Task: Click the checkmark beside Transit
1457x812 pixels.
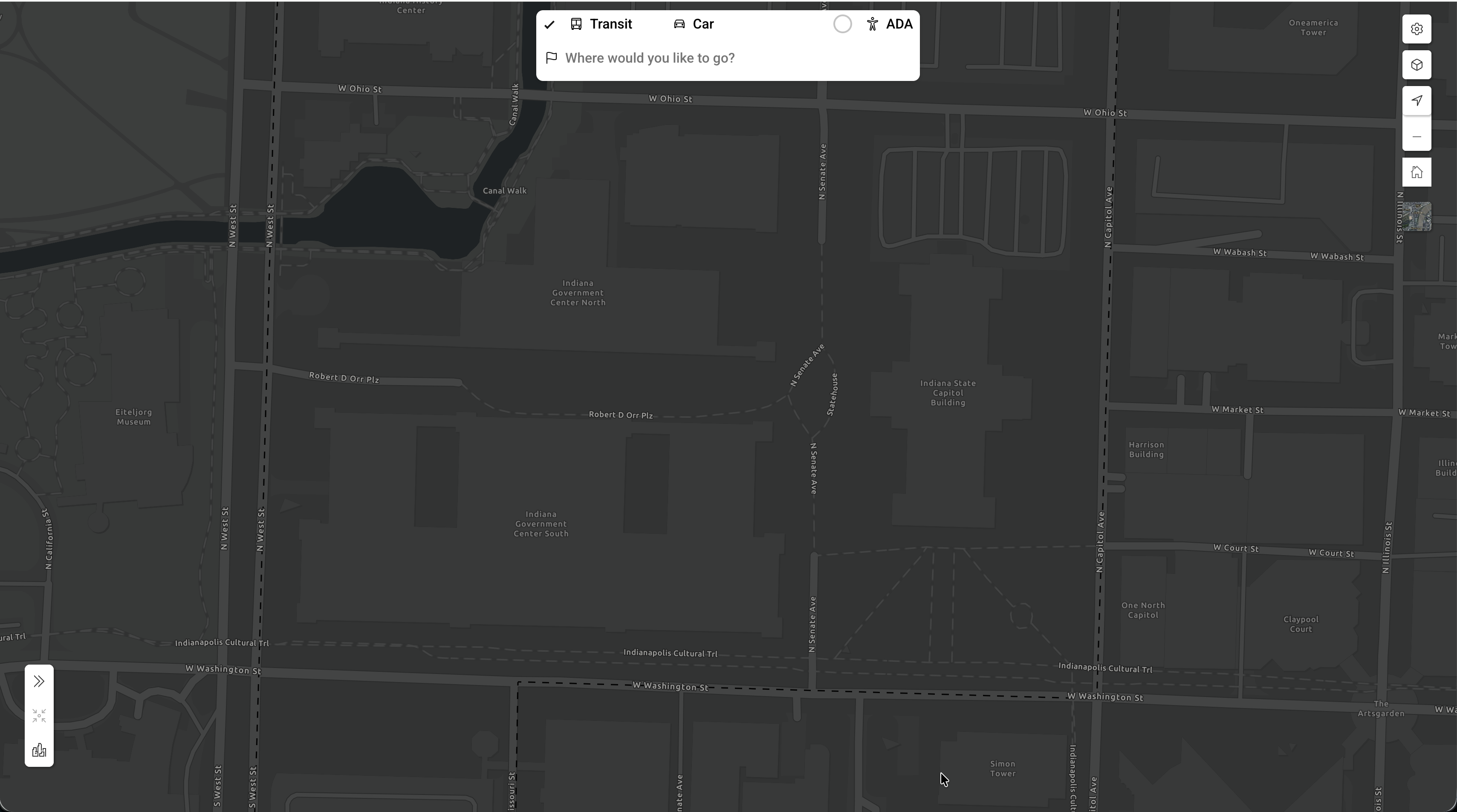Action: tap(549, 24)
